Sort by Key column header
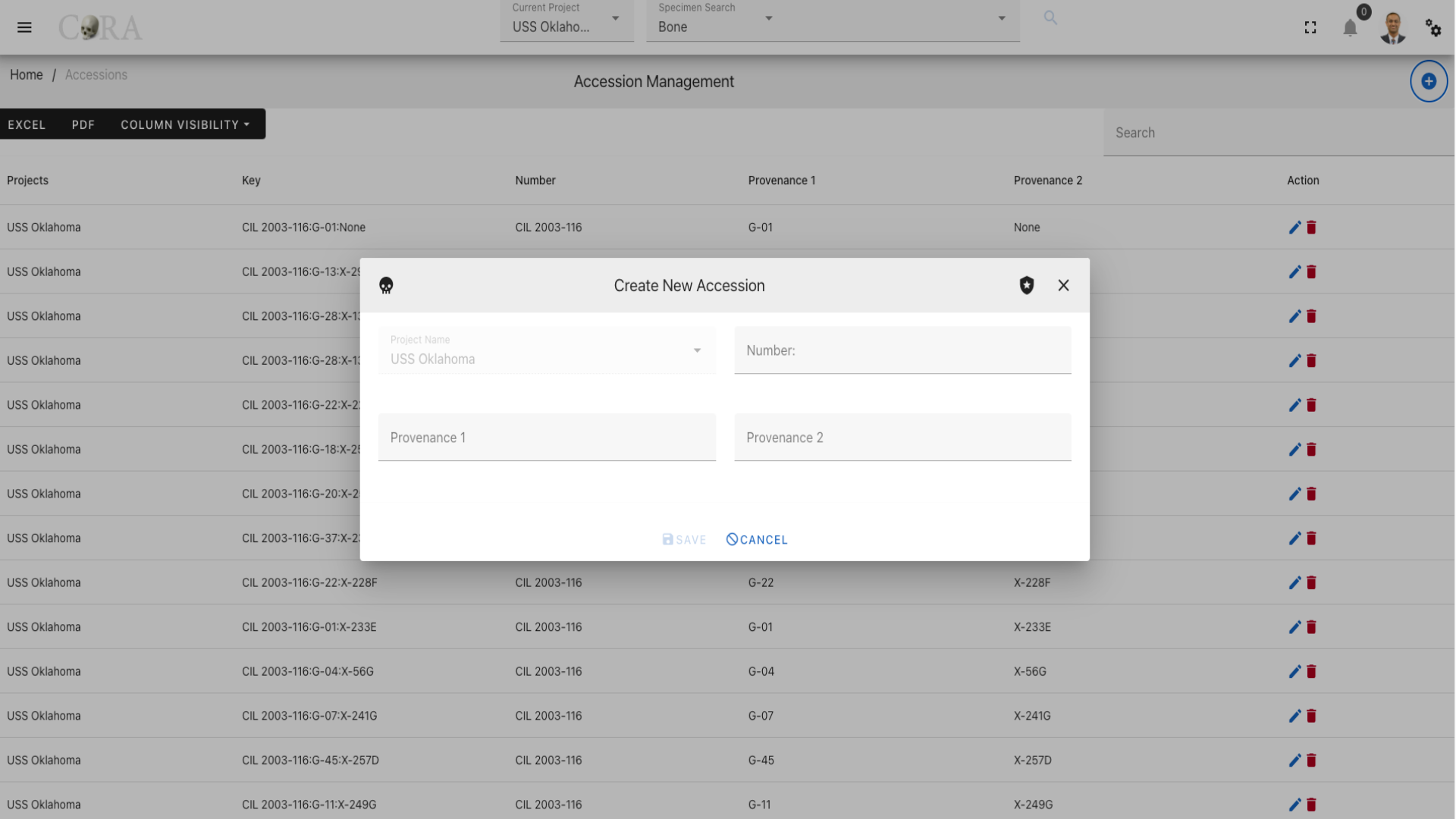The image size is (1456, 819). click(x=251, y=180)
